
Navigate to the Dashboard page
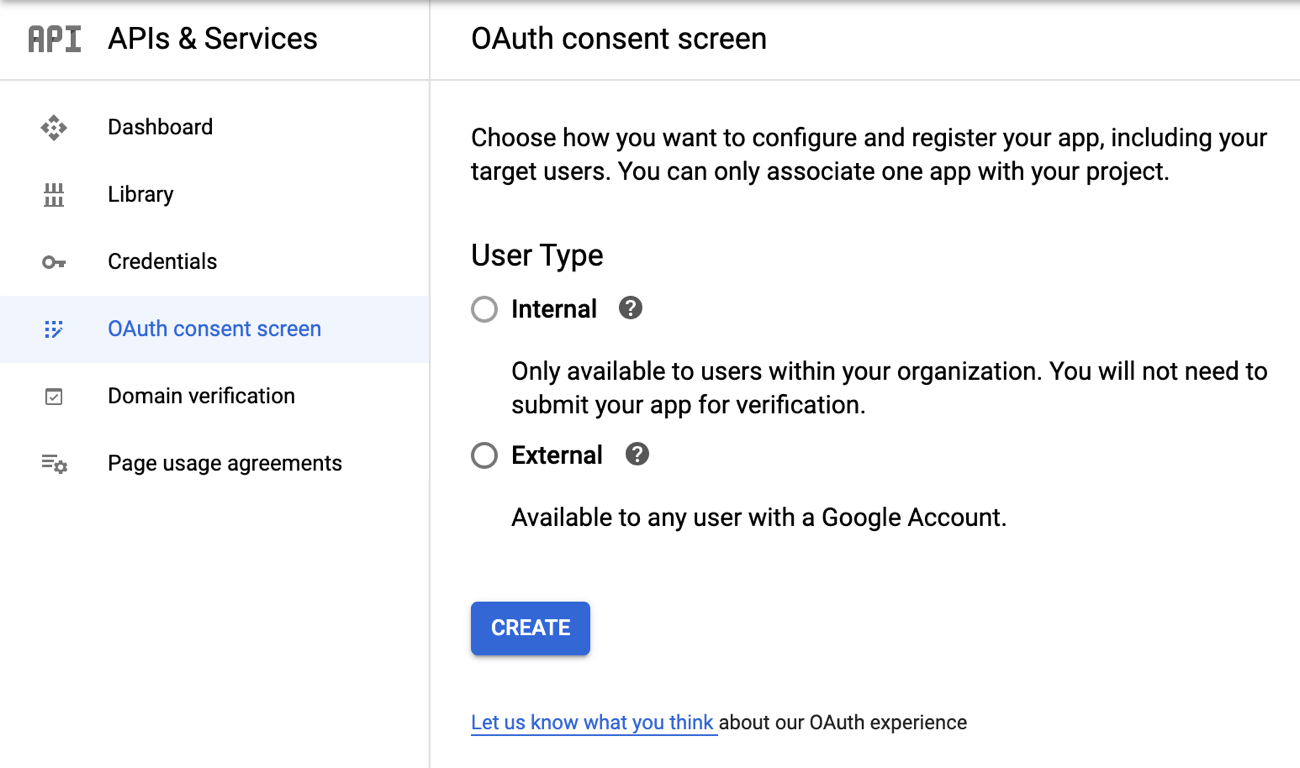point(160,127)
